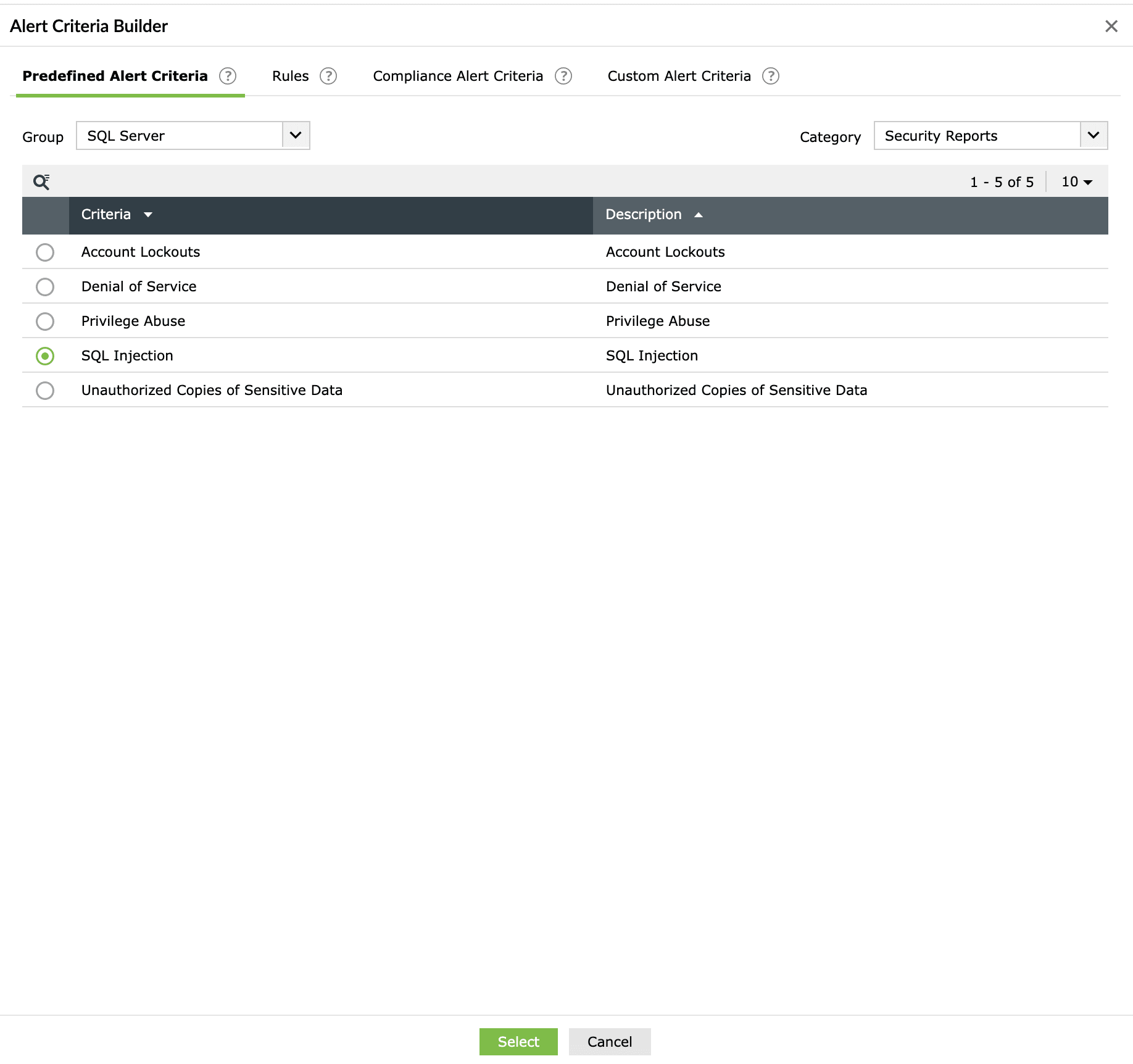Confirm selection with the Select button
This screenshot has width=1133, height=1064.
(518, 1042)
